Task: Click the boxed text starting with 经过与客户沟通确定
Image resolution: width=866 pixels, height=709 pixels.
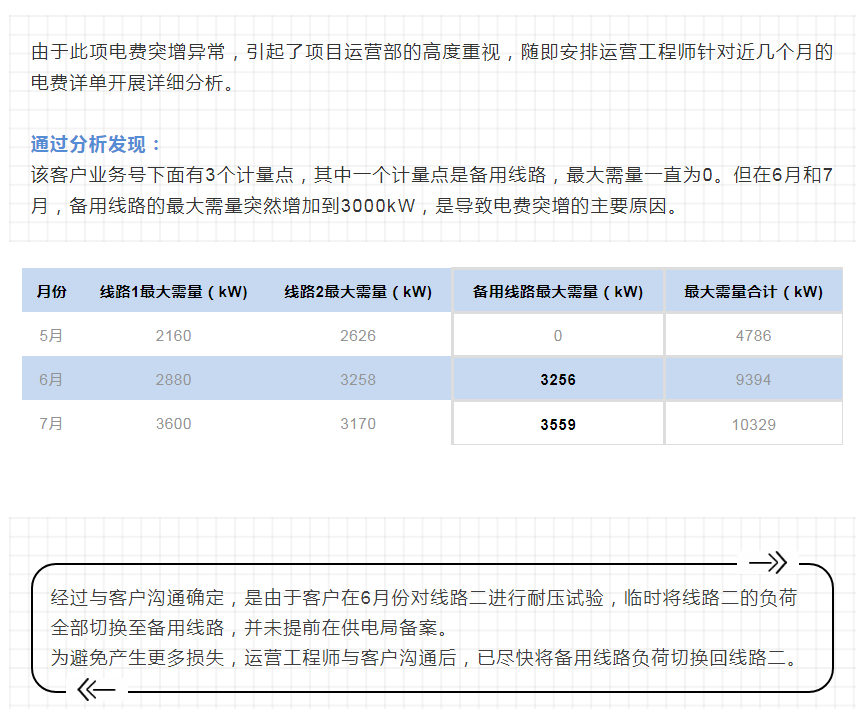Action: tap(425, 627)
